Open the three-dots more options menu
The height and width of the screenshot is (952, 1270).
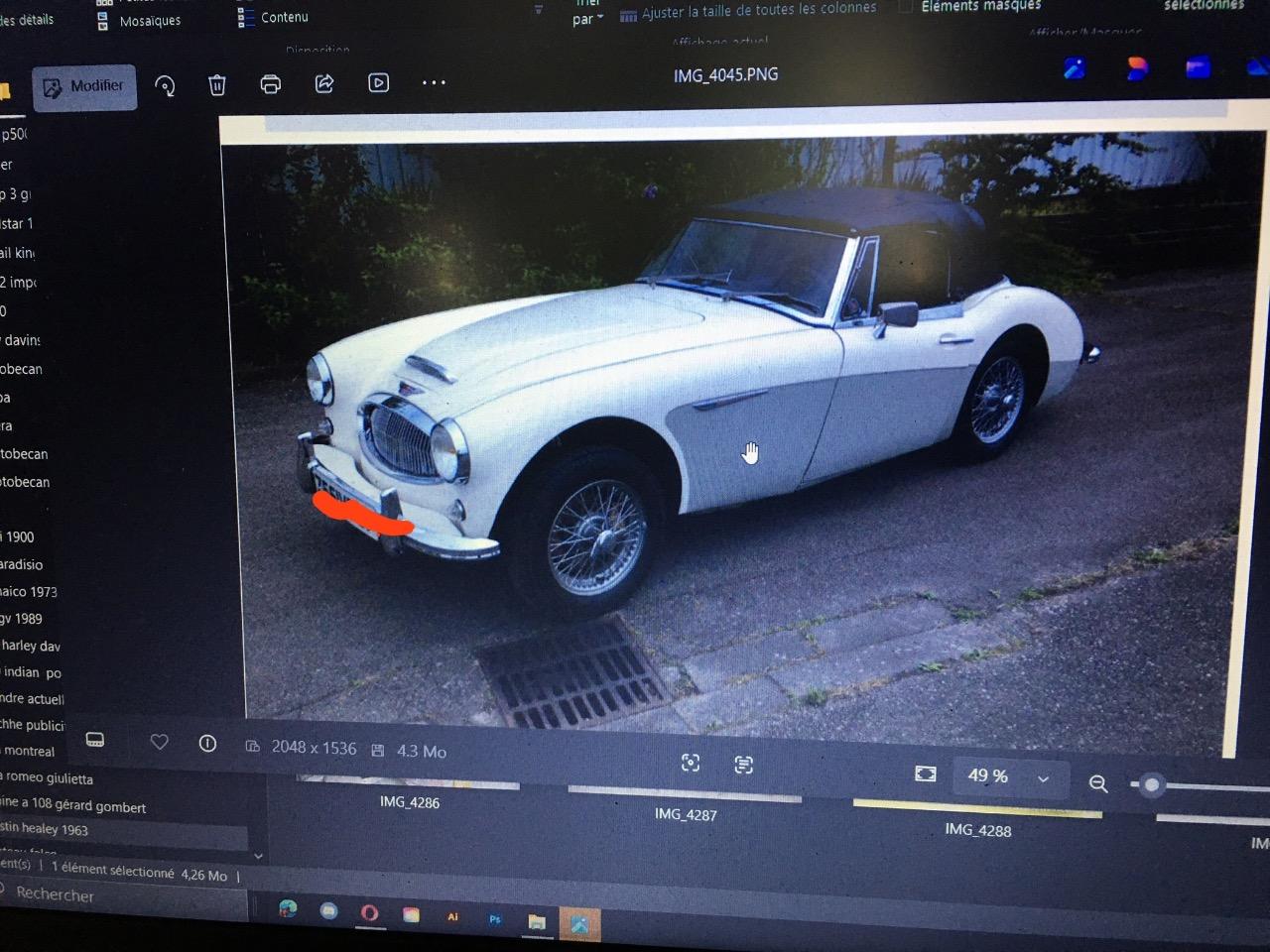click(434, 82)
